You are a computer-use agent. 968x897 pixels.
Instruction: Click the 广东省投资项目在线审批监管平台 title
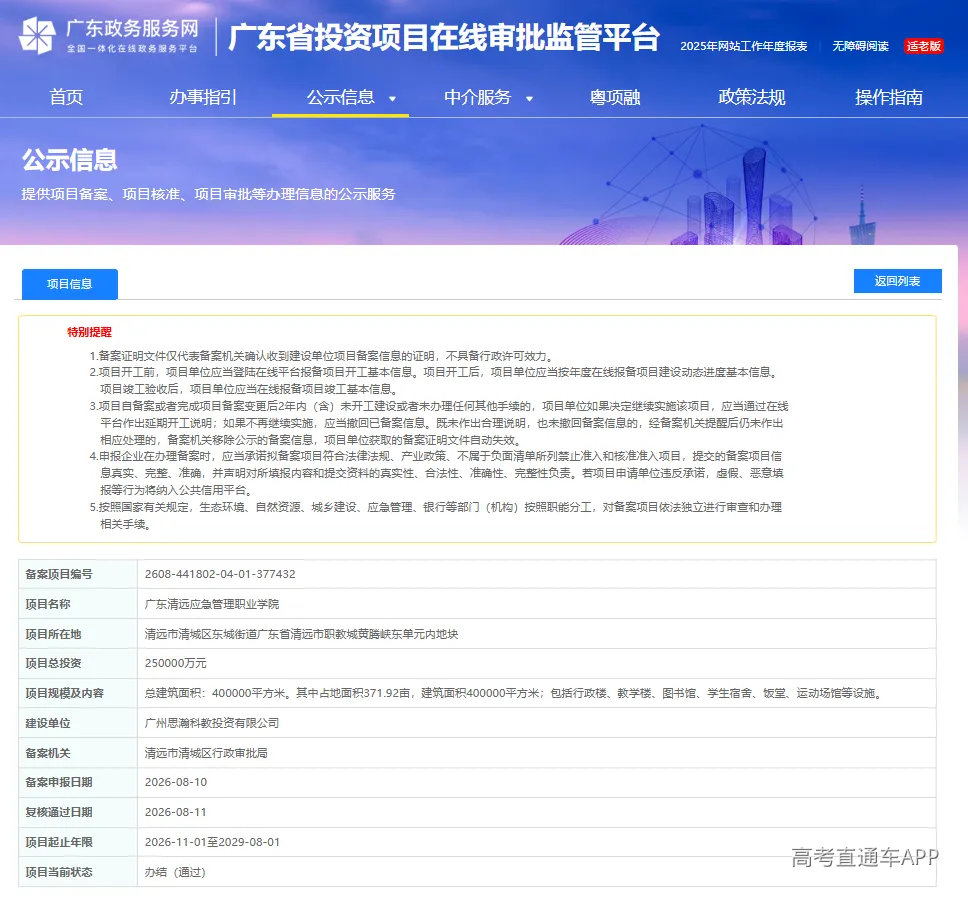pyautogui.click(x=444, y=37)
